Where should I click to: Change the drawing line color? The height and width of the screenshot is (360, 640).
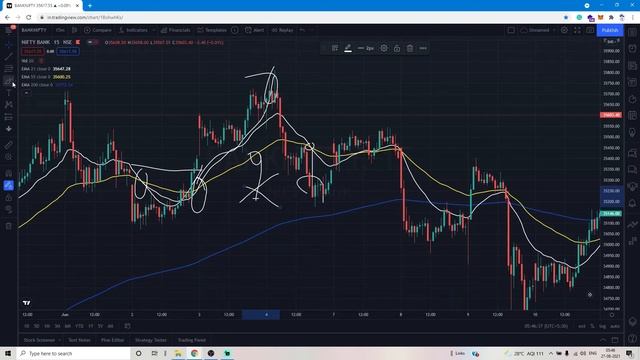(348, 48)
